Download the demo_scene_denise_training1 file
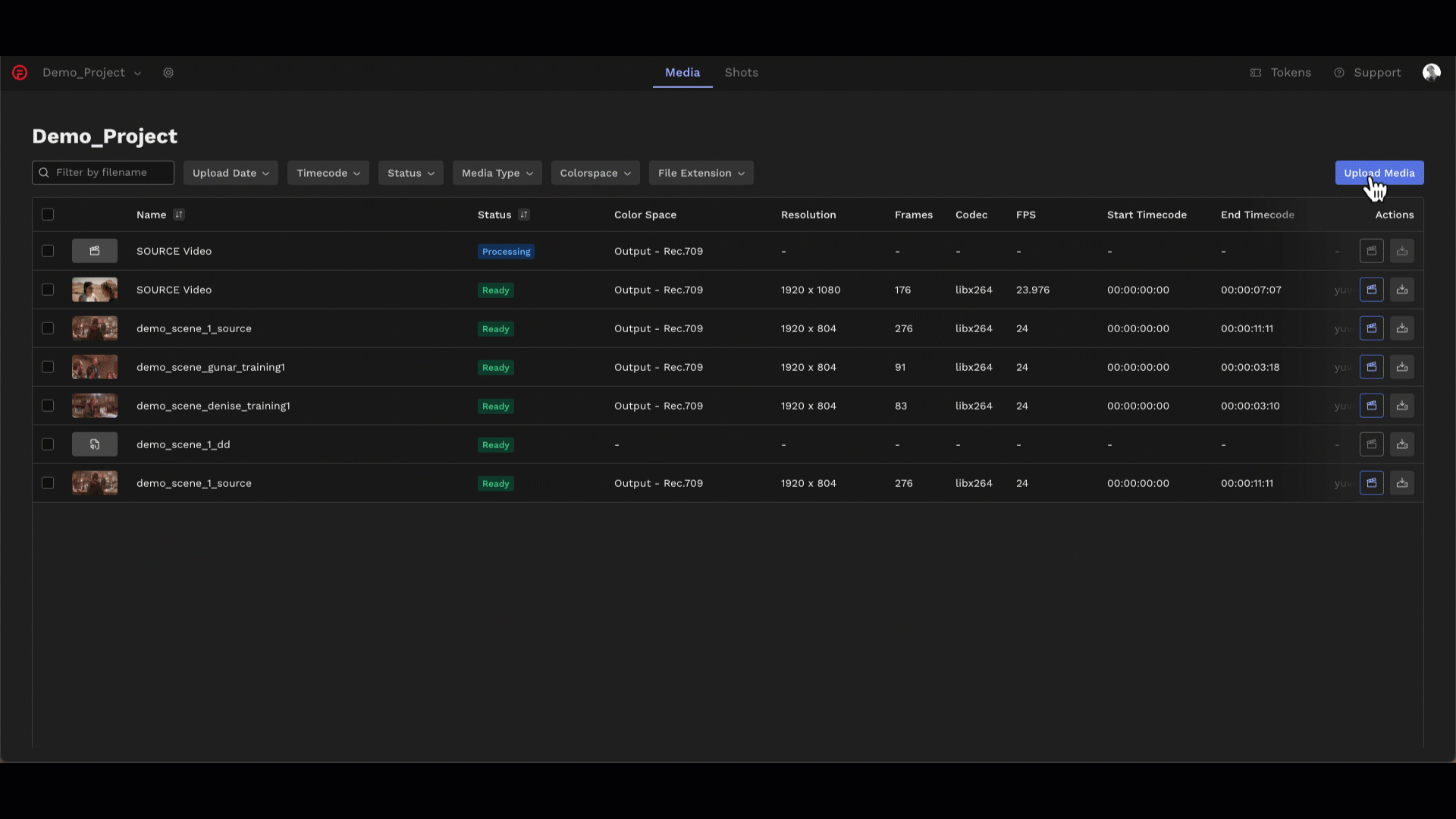The image size is (1456, 819). coord(1401,406)
